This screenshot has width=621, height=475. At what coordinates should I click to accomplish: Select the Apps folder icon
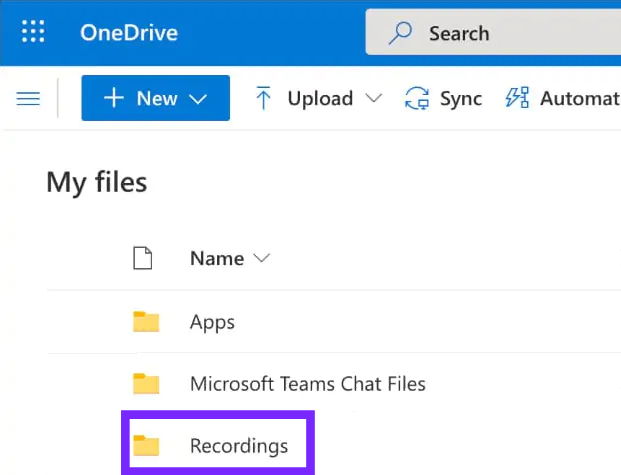[146, 322]
